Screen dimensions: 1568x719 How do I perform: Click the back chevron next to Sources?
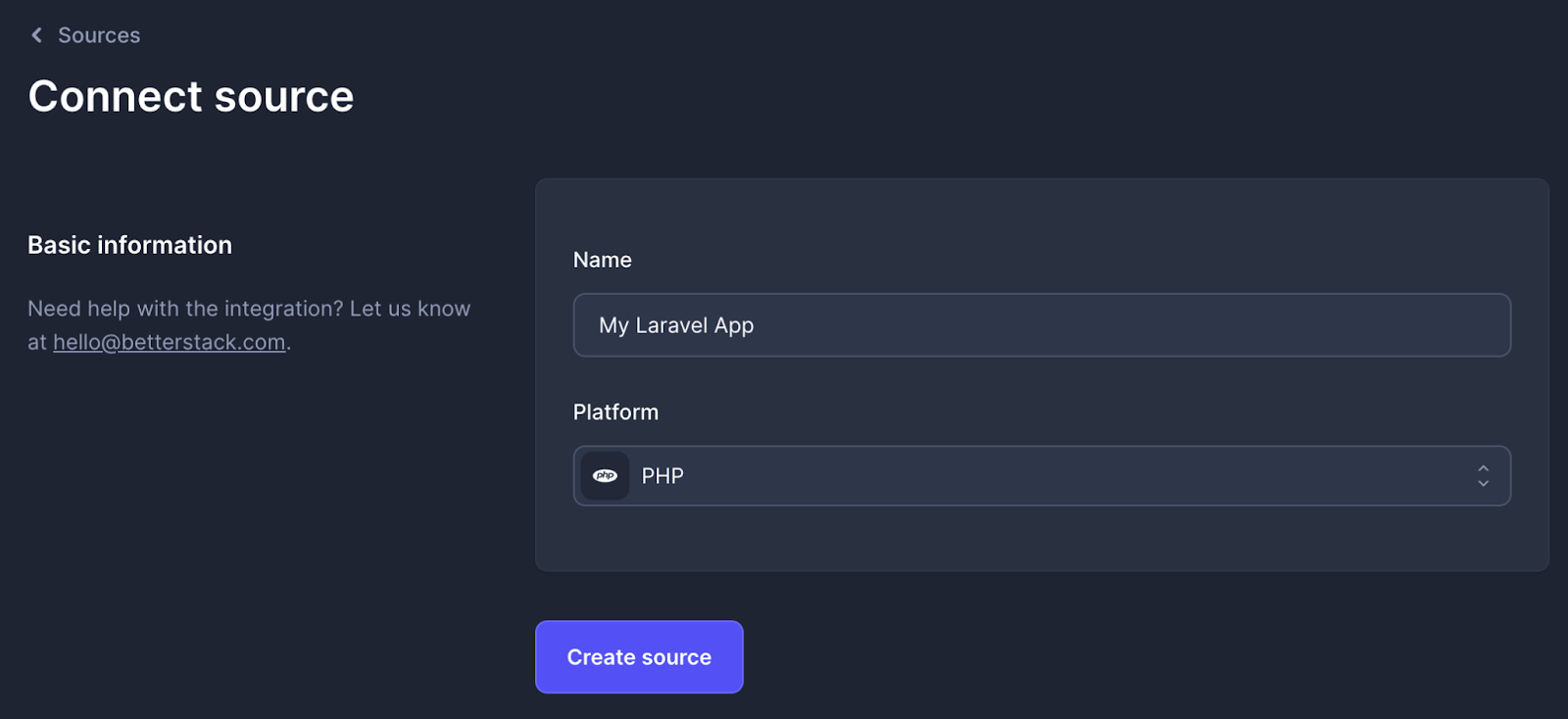click(36, 35)
